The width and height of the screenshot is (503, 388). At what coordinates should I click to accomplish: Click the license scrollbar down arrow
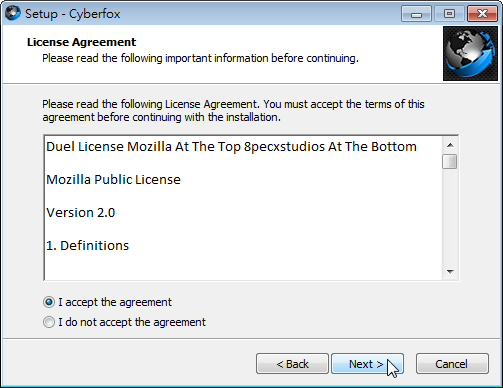click(450, 271)
